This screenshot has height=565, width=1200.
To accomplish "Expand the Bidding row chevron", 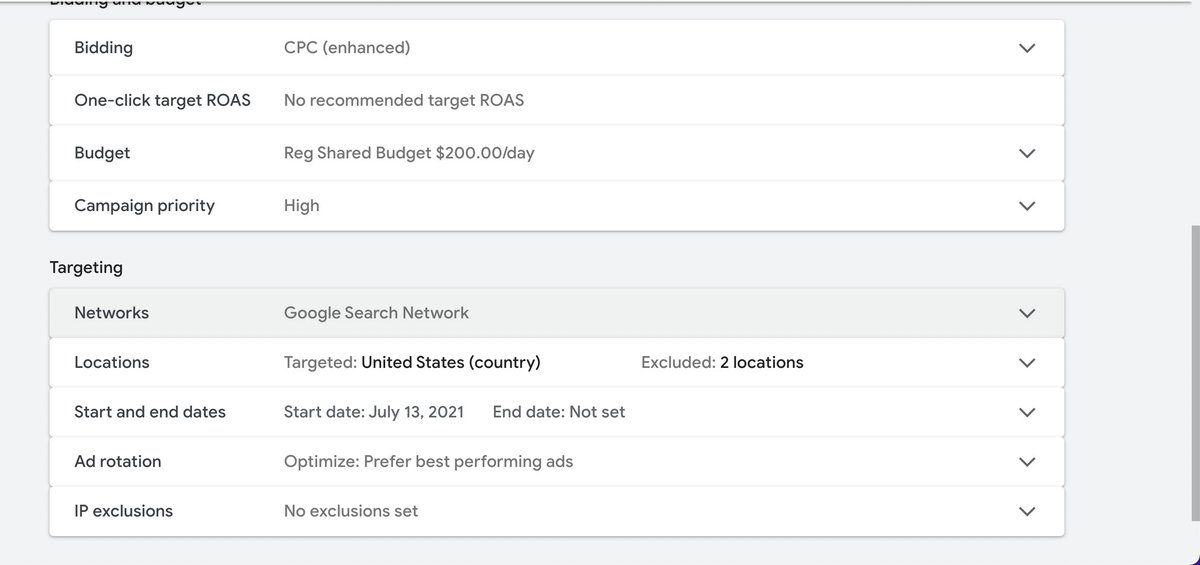I will [1026, 48].
